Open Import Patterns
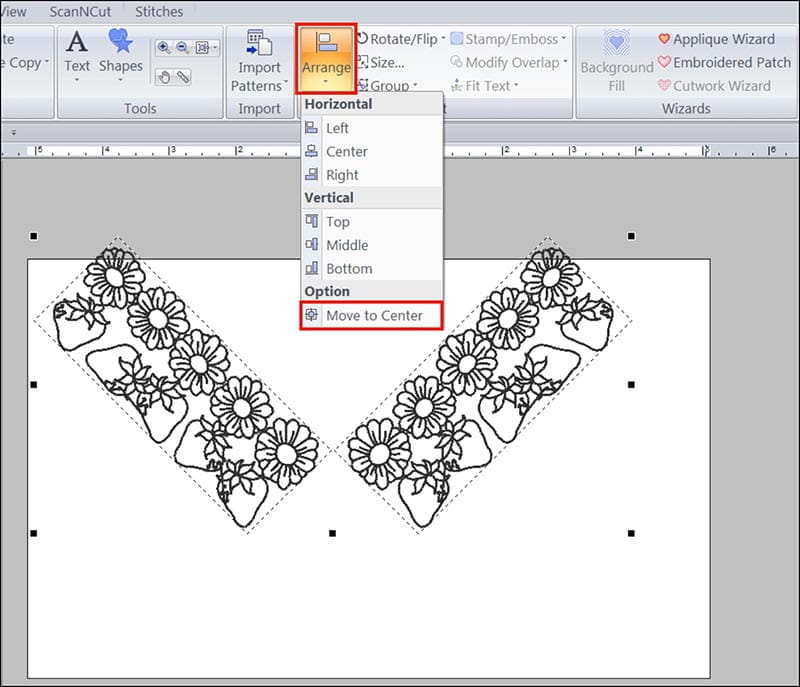The width and height of the screenshot is (800, 687). coord(259,62)
